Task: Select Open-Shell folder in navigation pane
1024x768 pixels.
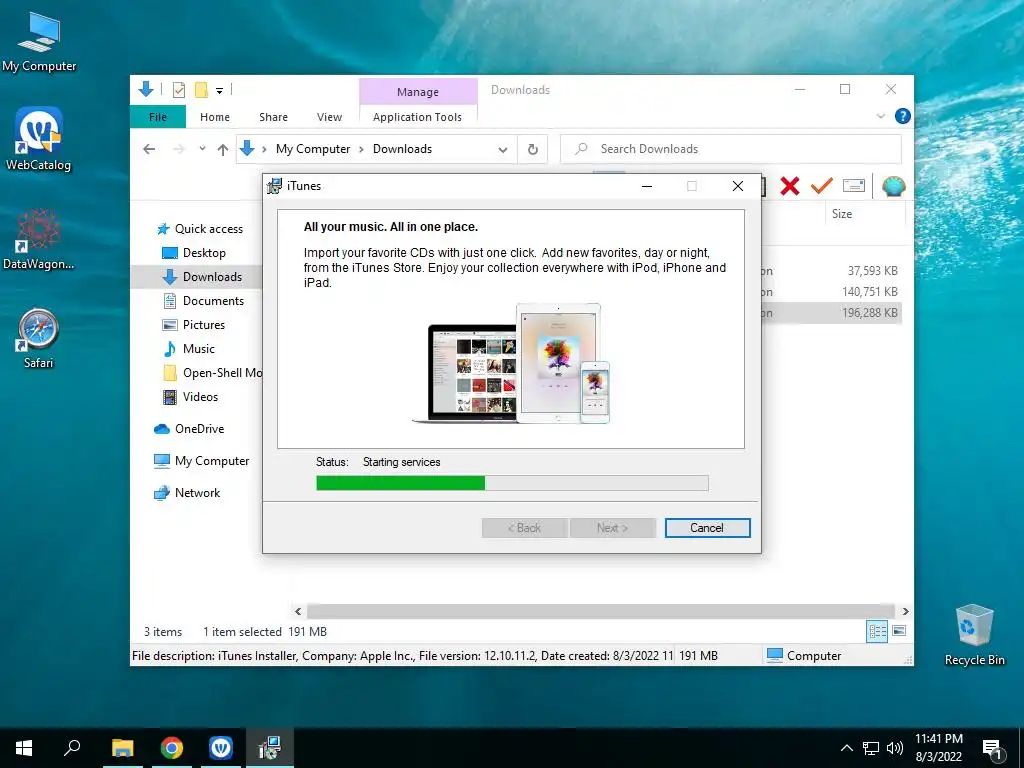Action: pos(222,373)
